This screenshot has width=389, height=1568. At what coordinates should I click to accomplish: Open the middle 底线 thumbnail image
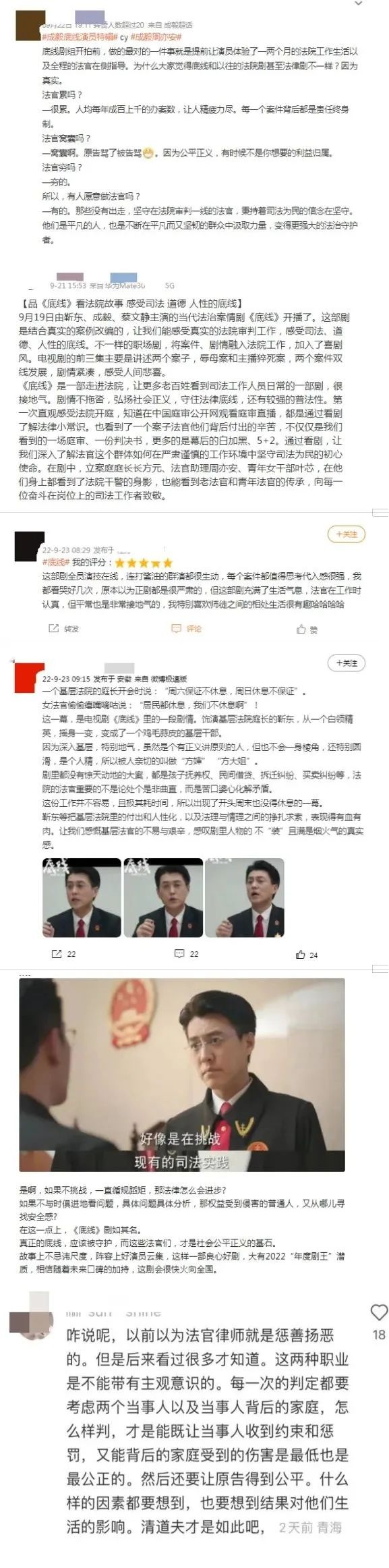163,897
